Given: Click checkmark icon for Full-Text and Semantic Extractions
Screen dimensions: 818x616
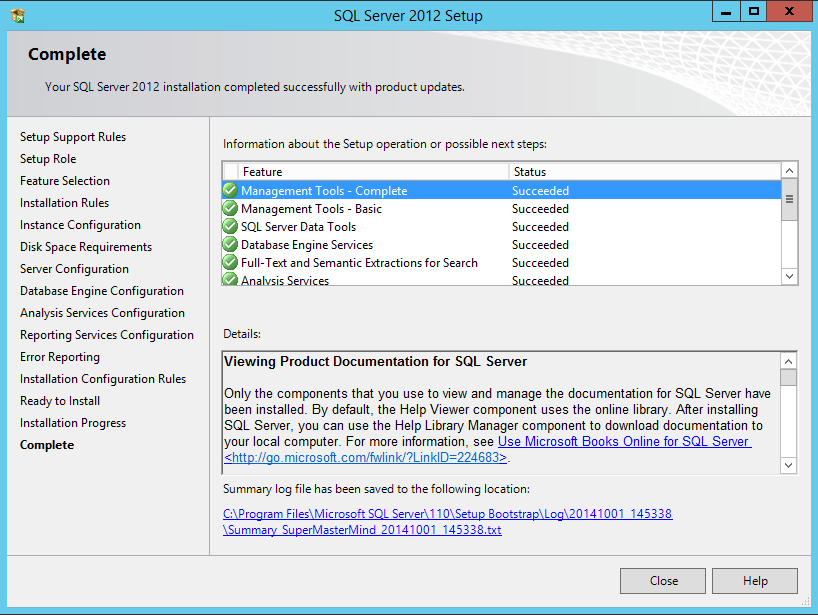Looking at the screenshot, I should coord(230,263).
